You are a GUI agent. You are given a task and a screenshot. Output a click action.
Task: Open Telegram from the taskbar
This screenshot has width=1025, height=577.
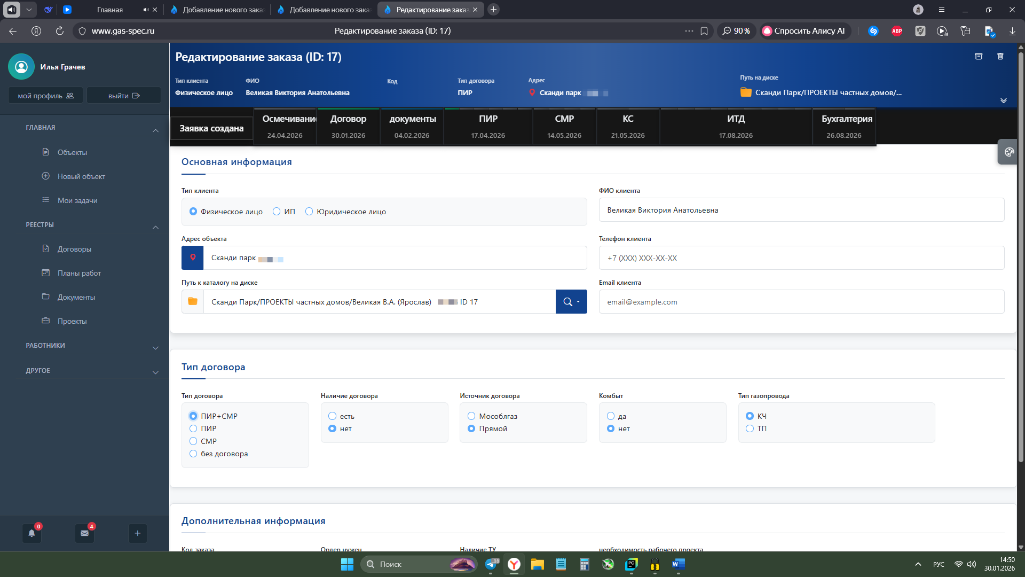pos(491,564)
